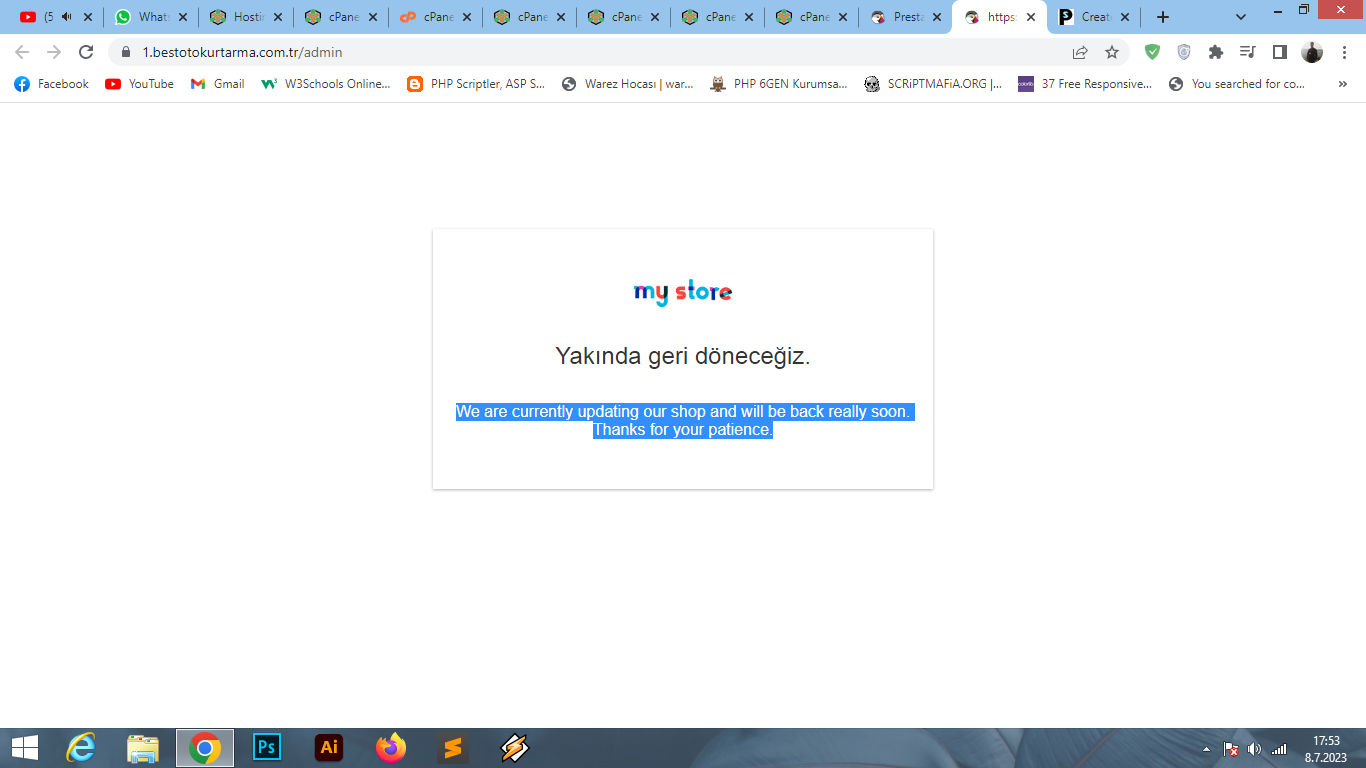
Task: Launch Internet Explorer from taskbar
Action: click(x=81, y=747)
